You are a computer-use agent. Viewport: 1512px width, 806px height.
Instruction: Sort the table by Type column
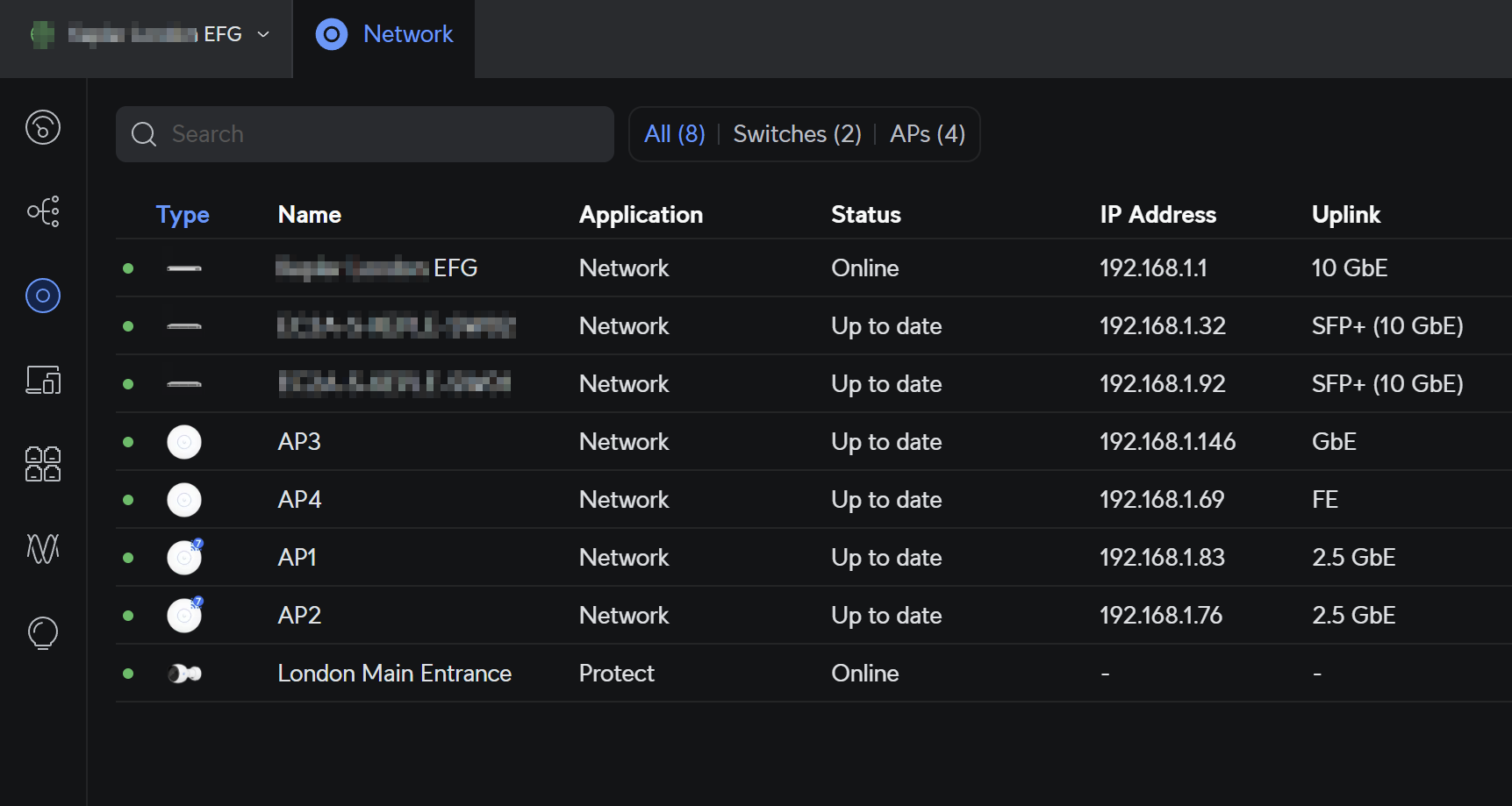click(x=183, y=215)
